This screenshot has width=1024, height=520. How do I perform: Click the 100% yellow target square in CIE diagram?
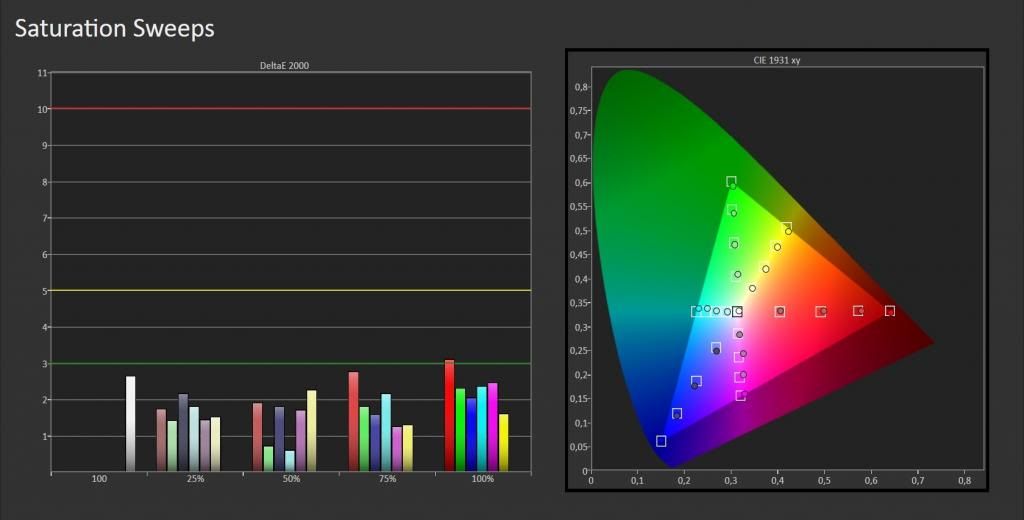tap(786, 227)
